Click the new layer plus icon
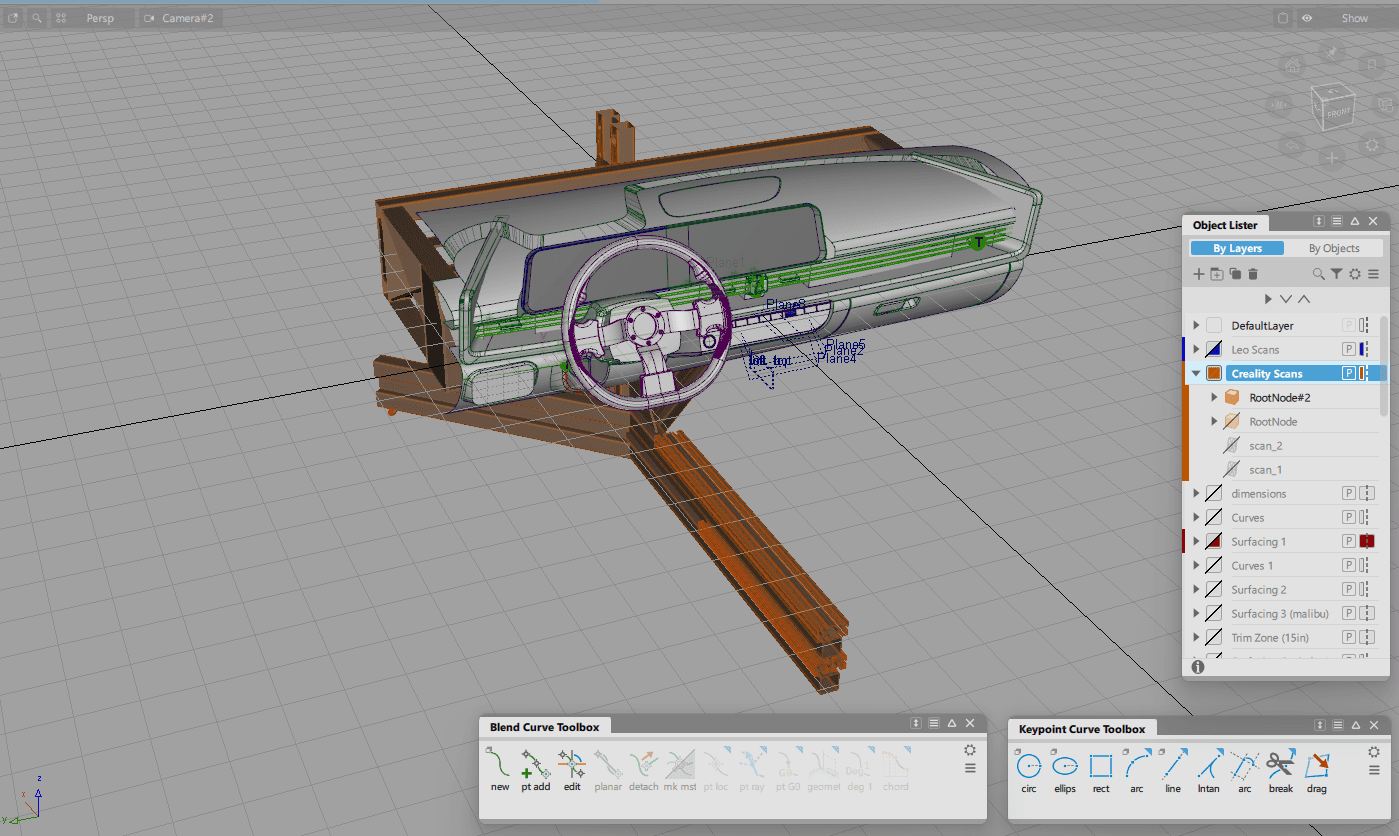This screenshot has width=1399, height=836. (1199, 274)
